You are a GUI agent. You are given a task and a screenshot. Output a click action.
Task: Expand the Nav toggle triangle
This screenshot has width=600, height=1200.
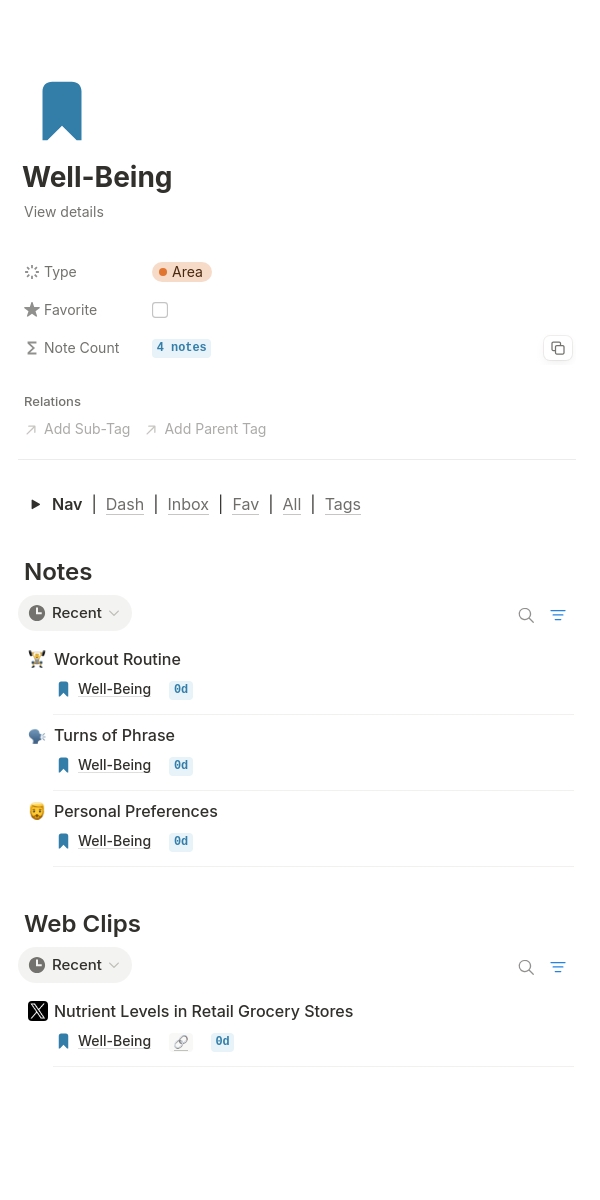(x=36, y=504)
